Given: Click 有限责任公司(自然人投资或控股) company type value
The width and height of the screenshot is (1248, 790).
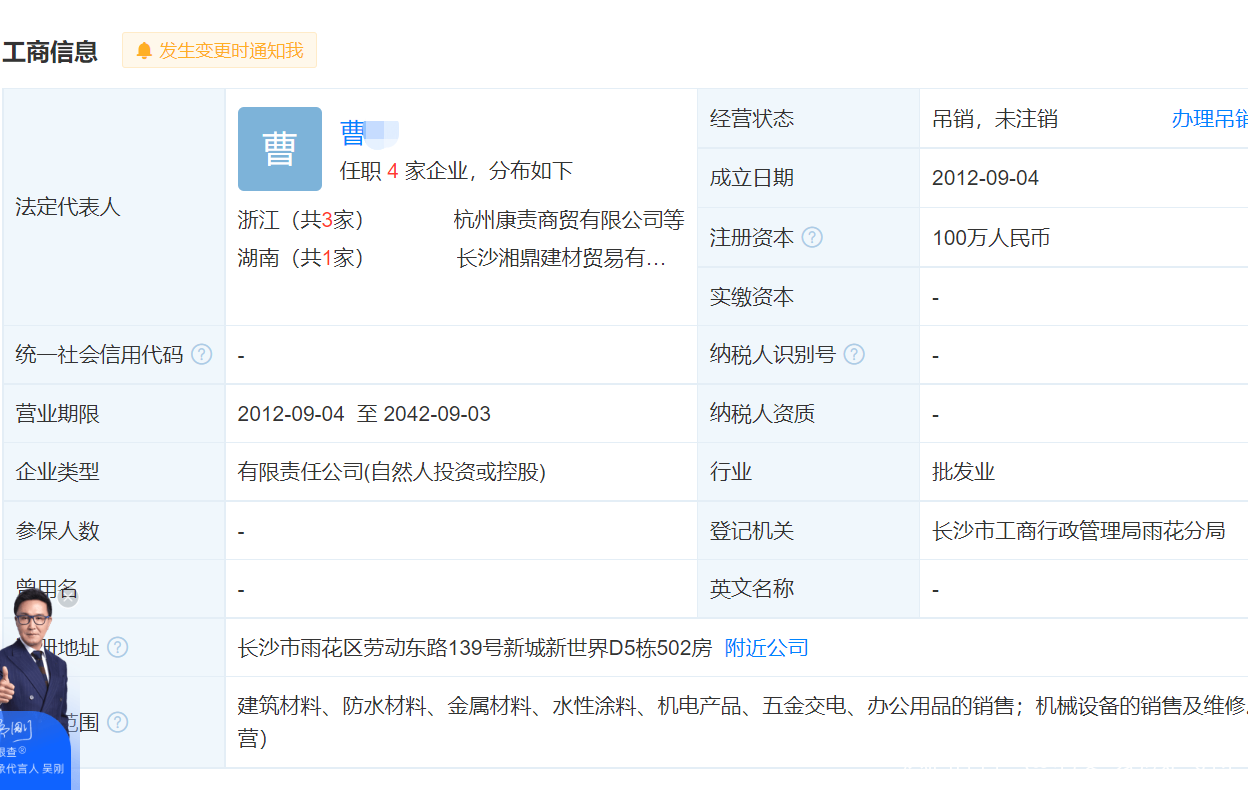Looking at the screenshot, I should [392, 472].
